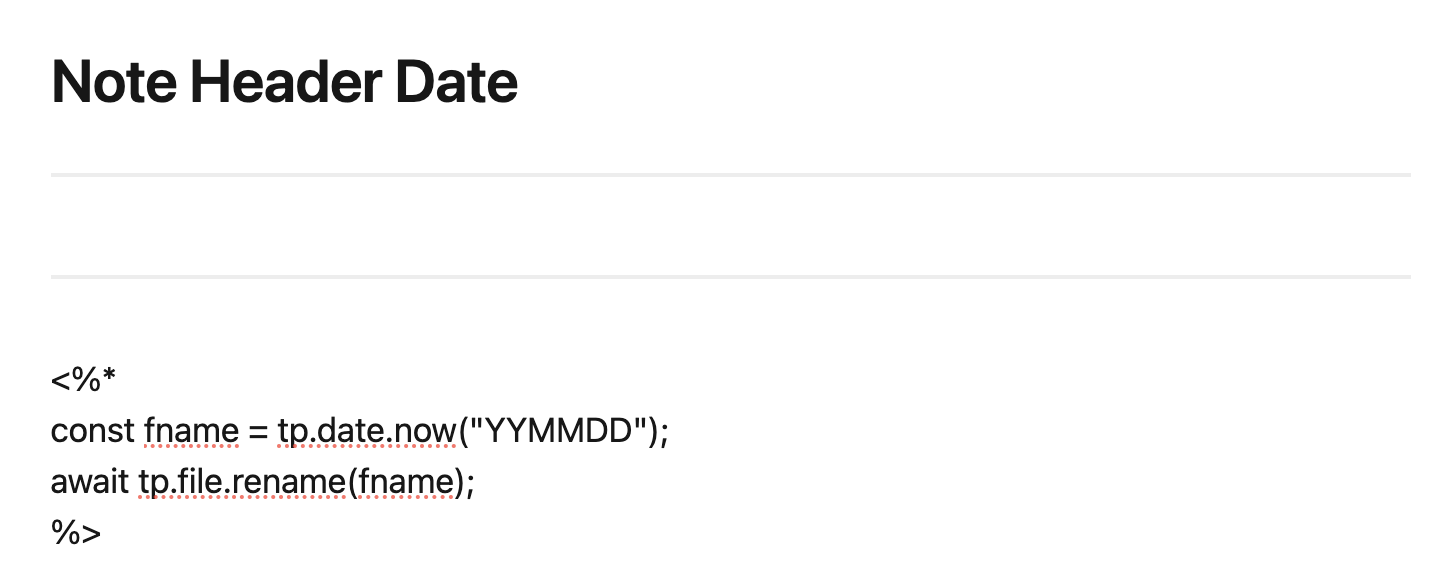Click the "await" keyword

click(91, 483)
